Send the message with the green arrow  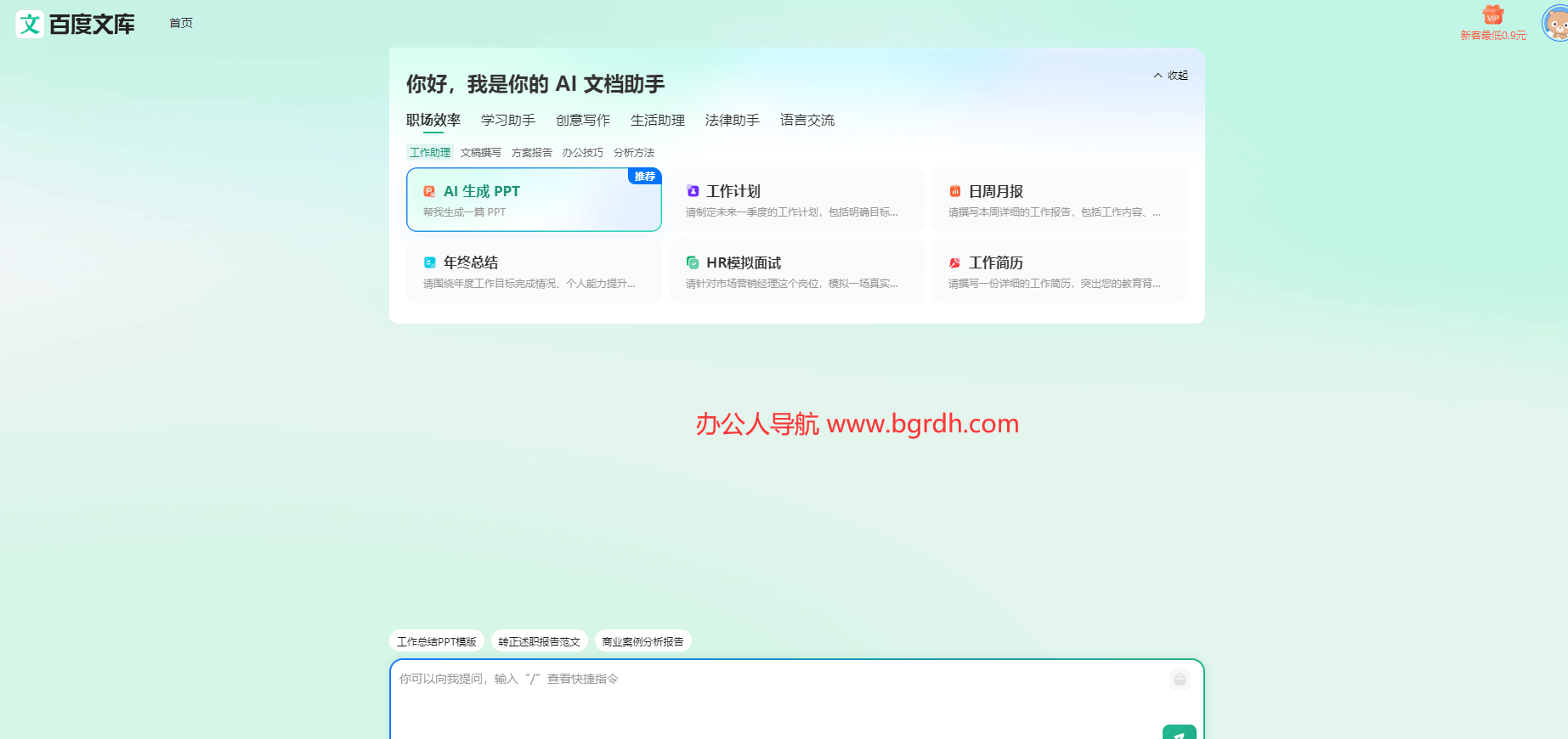pos(1180,732)
